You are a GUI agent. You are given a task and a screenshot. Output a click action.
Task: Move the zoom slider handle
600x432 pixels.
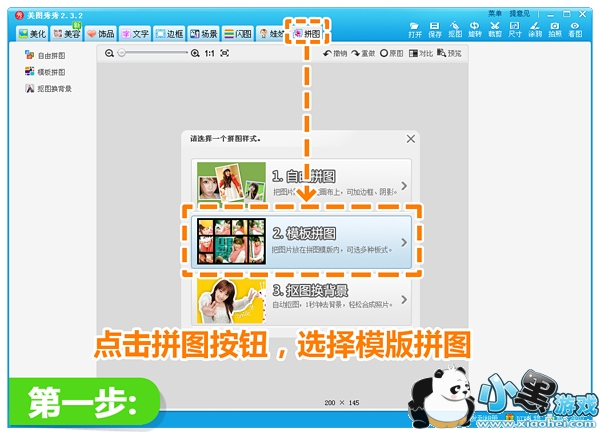click(122, 53)
